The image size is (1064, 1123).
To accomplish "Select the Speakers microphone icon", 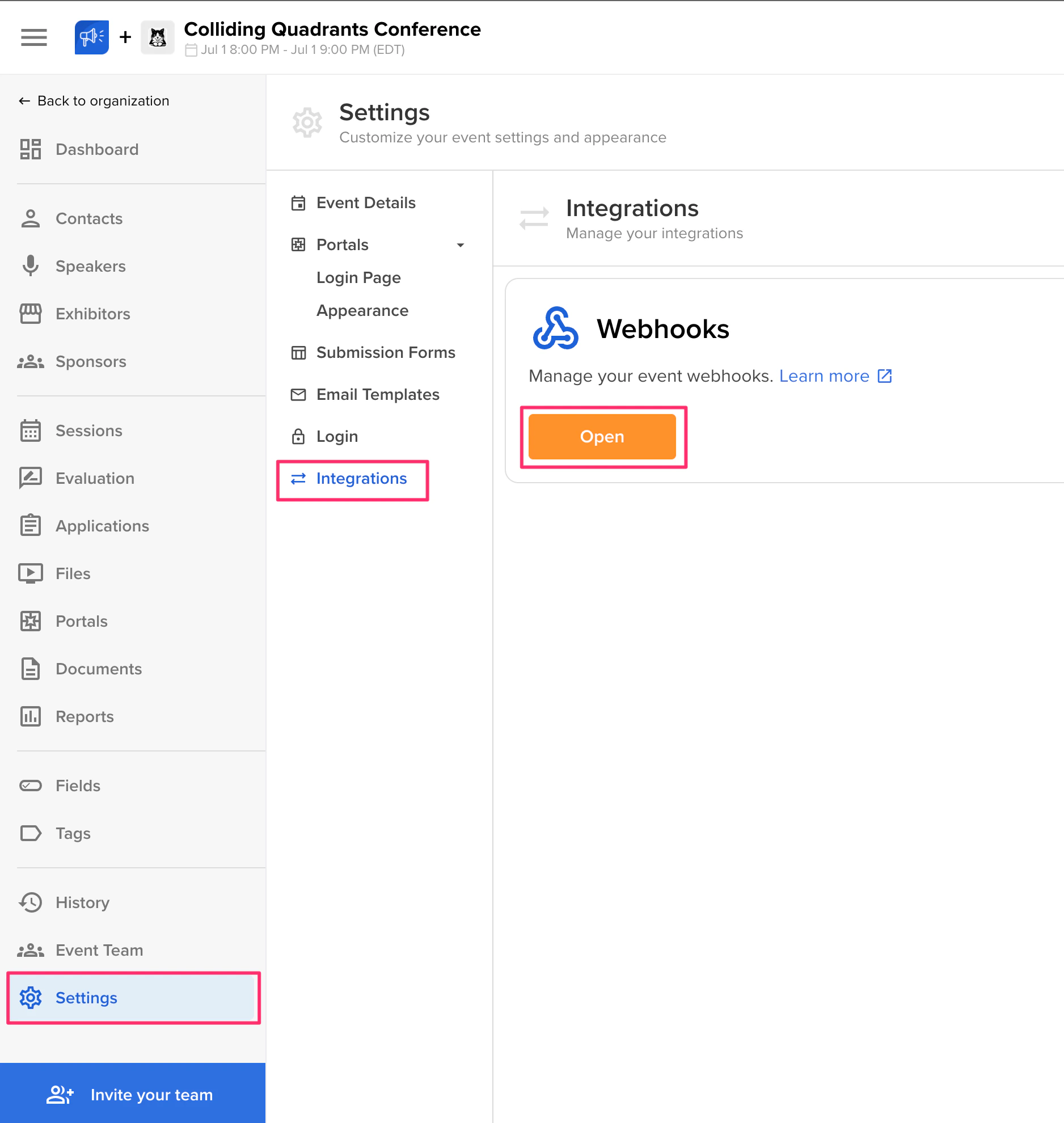I will [31, 266].
